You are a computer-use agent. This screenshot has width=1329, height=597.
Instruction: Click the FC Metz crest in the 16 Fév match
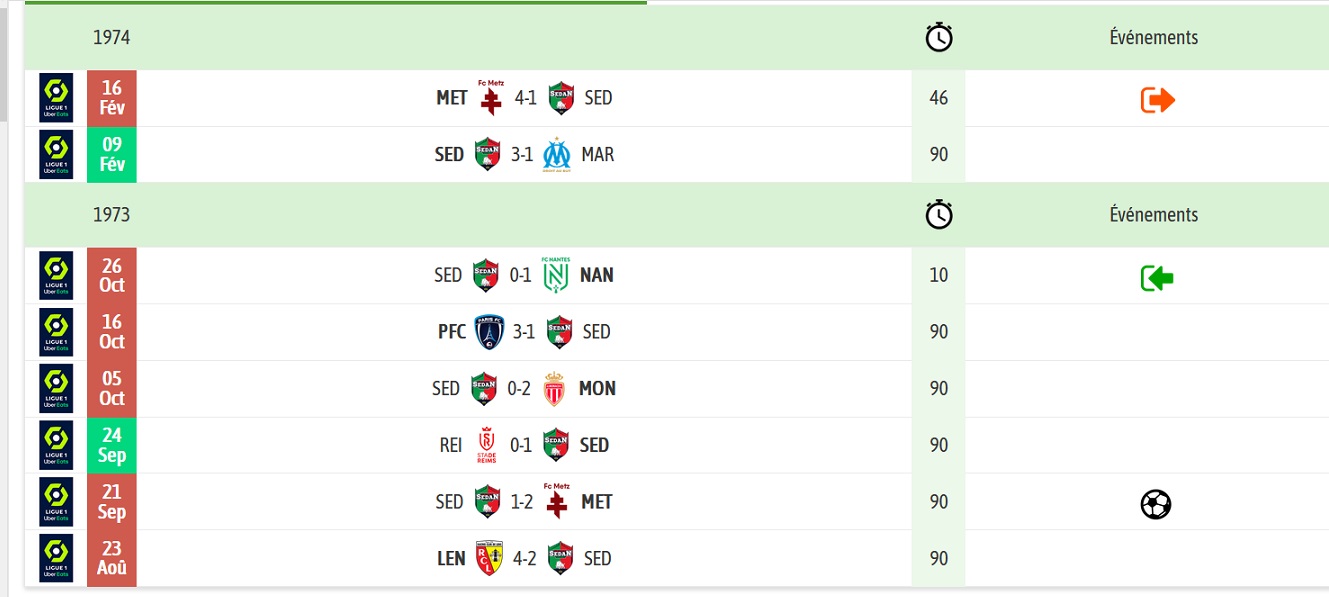coord(491,96)
